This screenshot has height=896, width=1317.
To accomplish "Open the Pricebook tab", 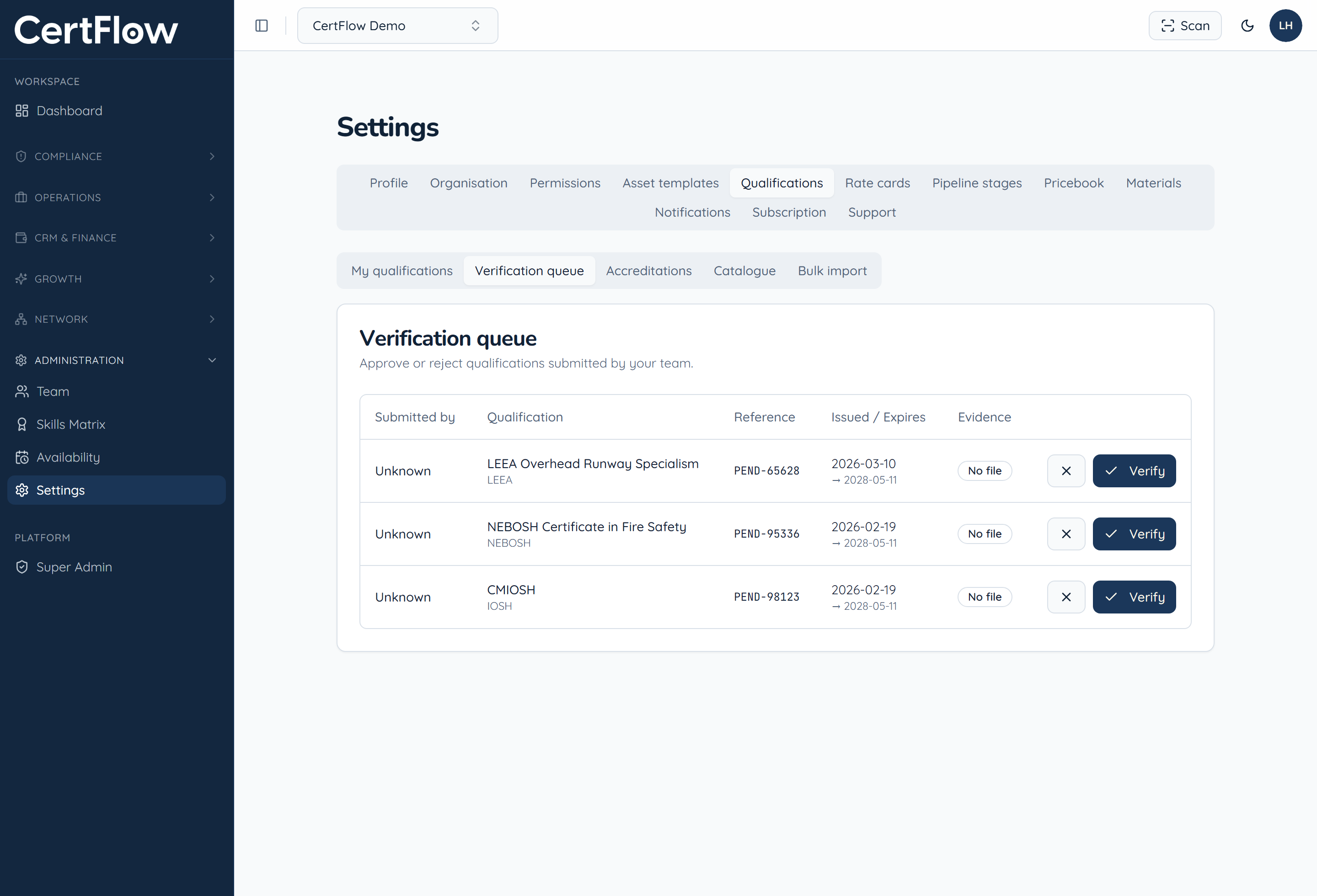I will pos(1074,183).
